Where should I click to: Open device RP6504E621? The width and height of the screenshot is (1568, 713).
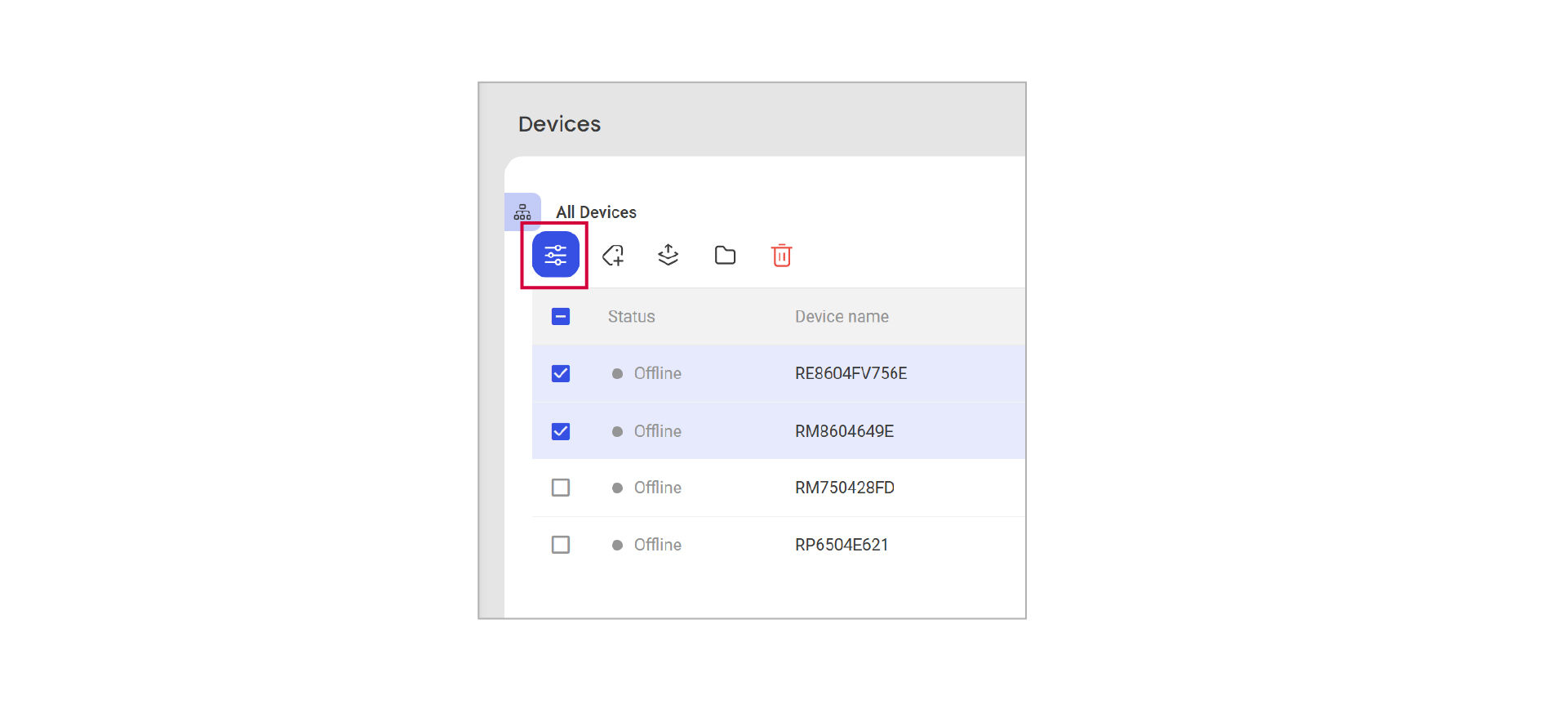coord(842,545)
